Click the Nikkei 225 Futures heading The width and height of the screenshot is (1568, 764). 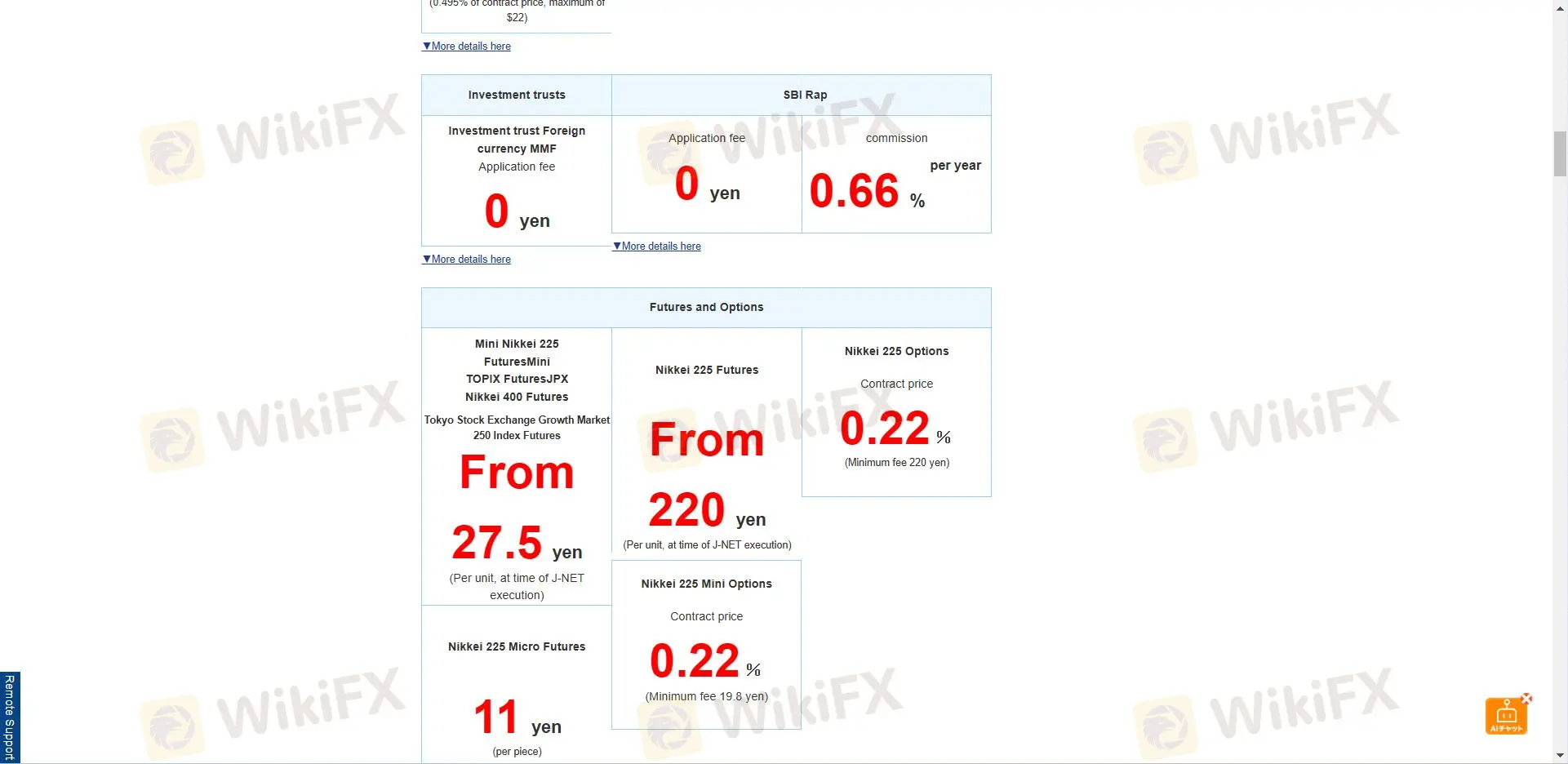coord(707,371)
